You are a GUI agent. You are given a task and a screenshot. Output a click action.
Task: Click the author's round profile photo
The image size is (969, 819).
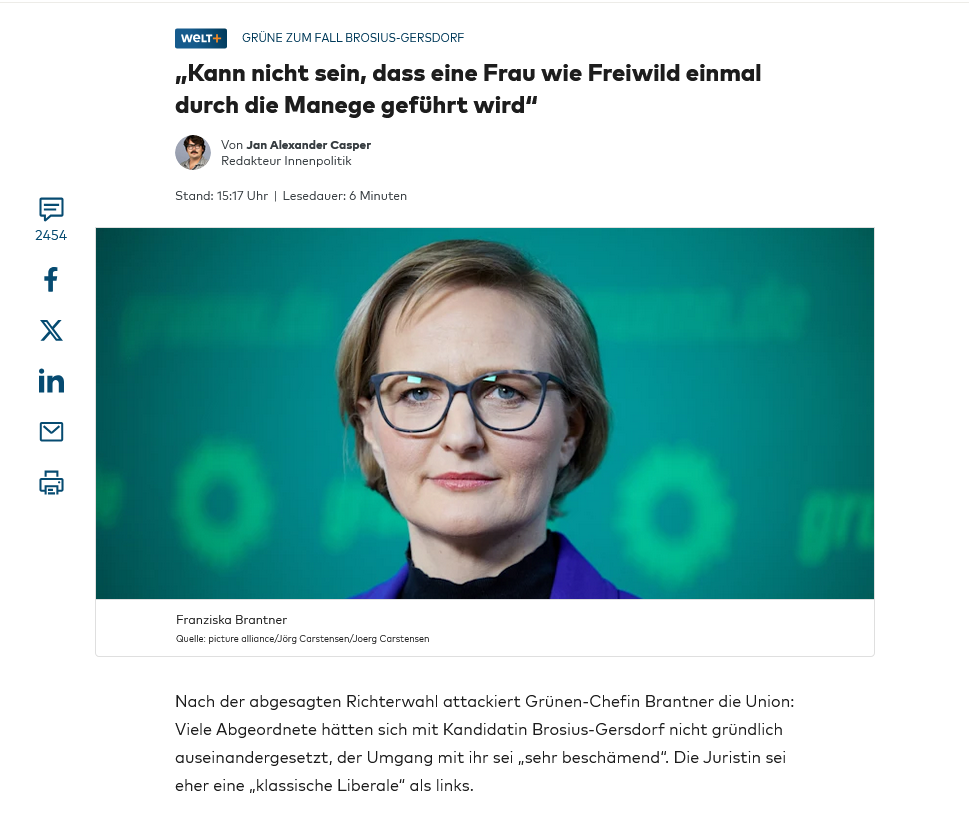(193, 152)
